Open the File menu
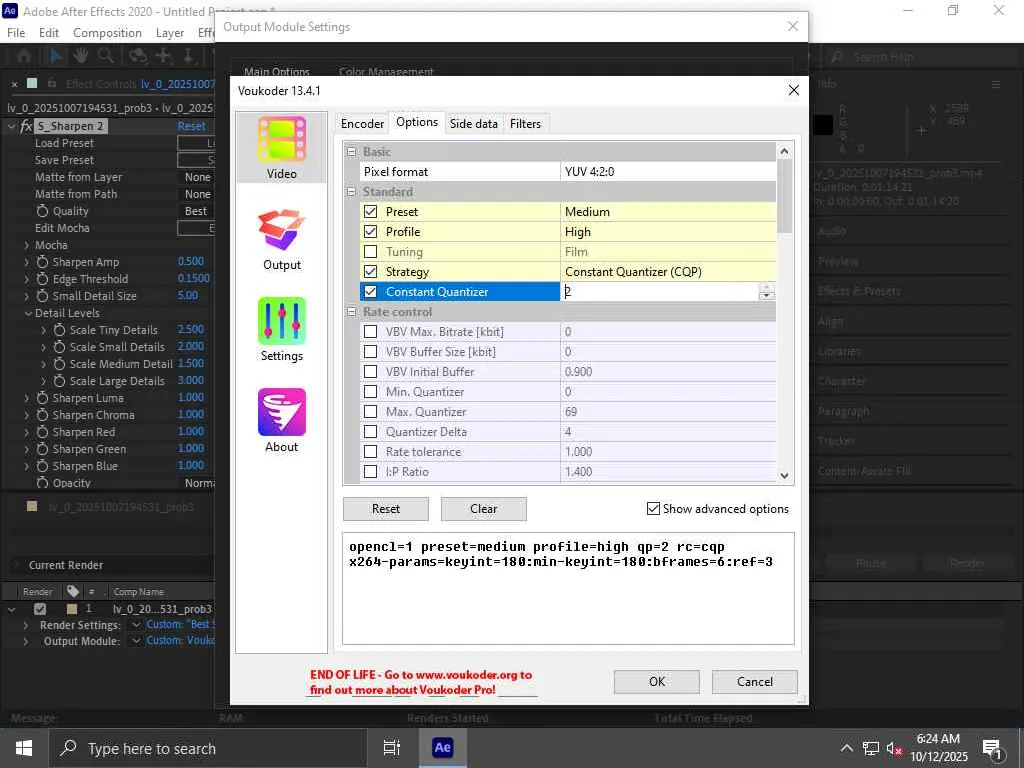The image size is (1024, 768). click(16, 33)
